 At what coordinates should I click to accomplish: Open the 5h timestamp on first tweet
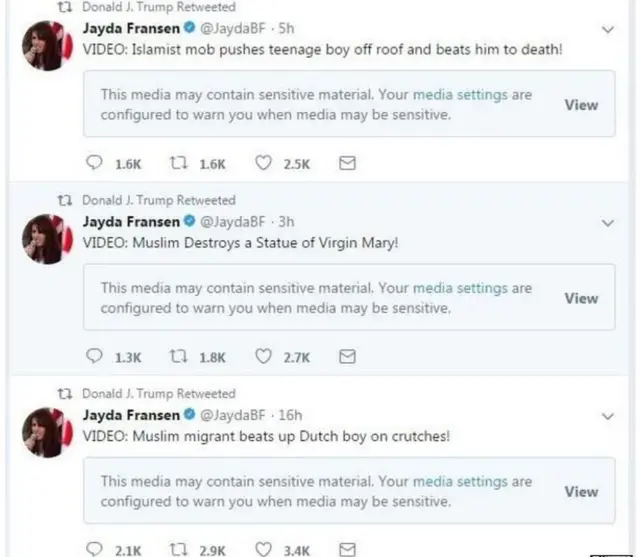point(286,29)
